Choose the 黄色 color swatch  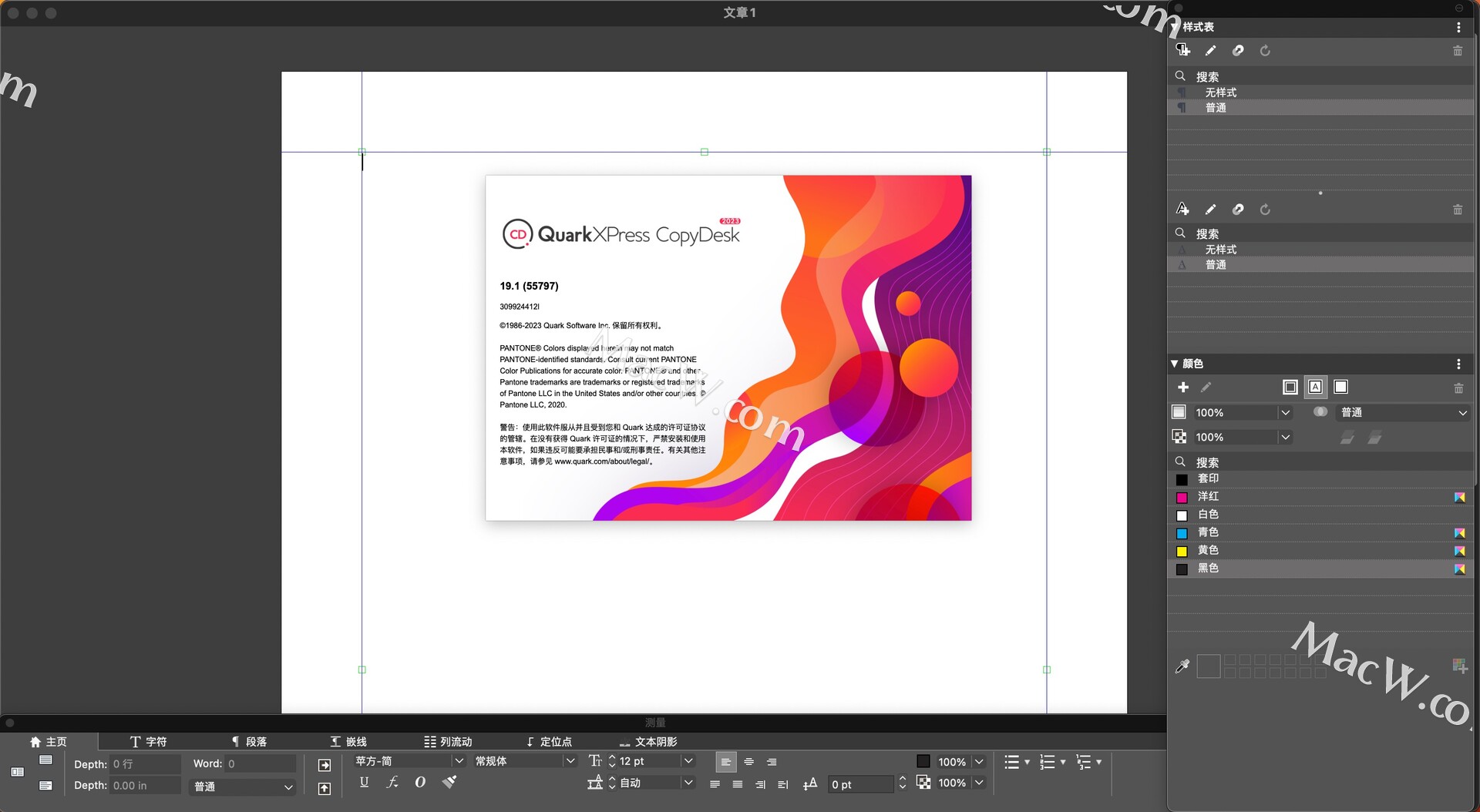click(x=1182, y=551)
